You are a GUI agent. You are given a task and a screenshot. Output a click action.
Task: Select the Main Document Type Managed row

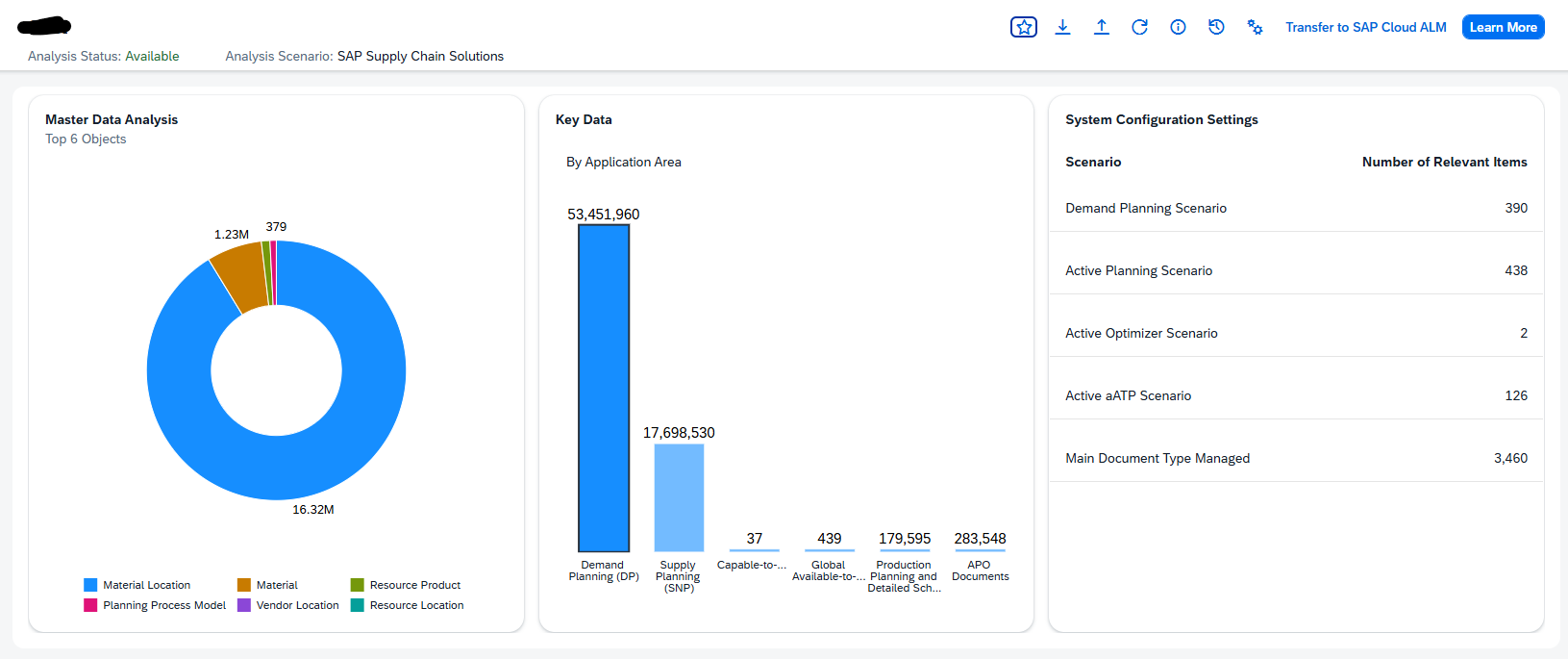(x=1295, y=458)
